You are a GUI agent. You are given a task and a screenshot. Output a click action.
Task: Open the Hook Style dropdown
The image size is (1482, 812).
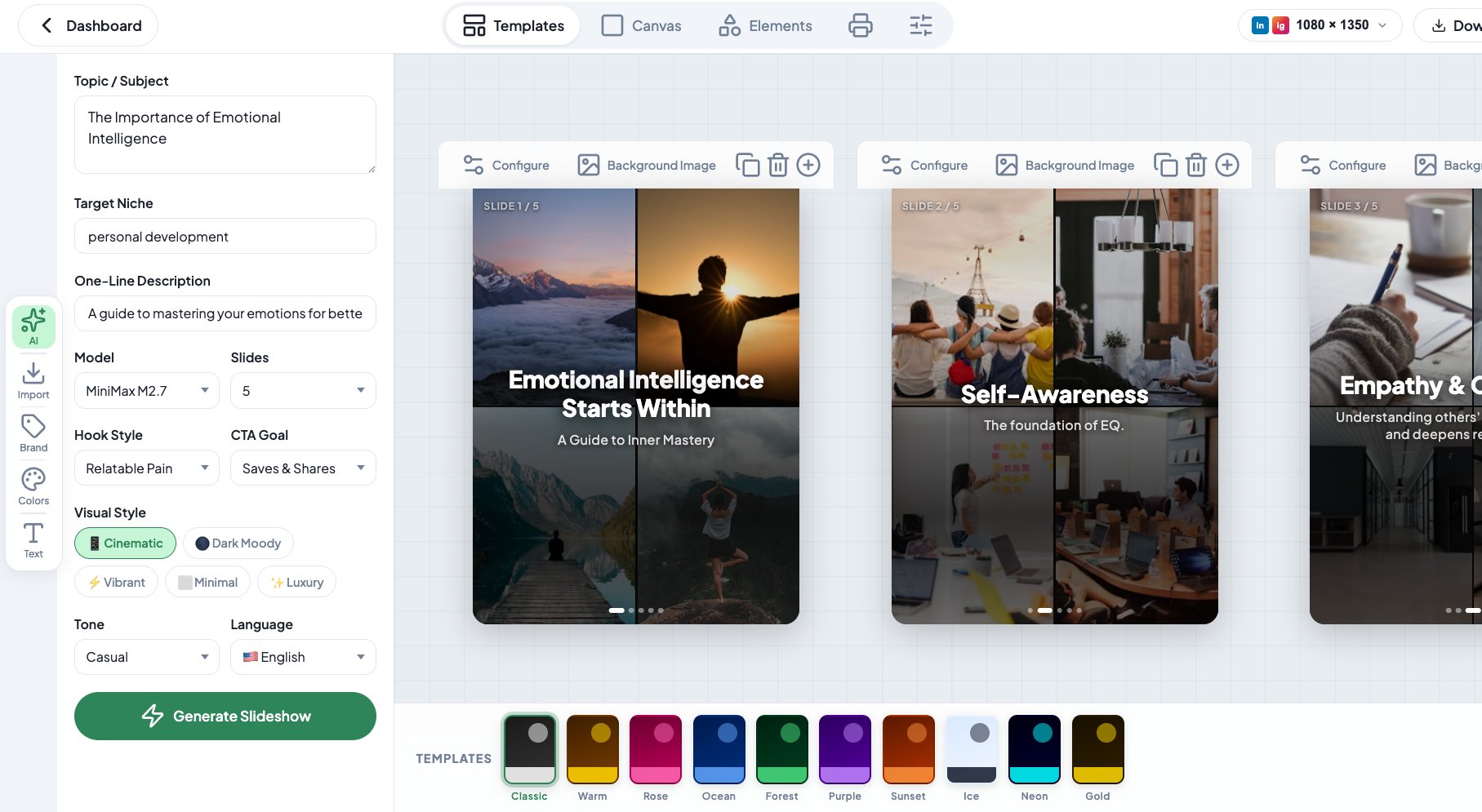point(147,468)
